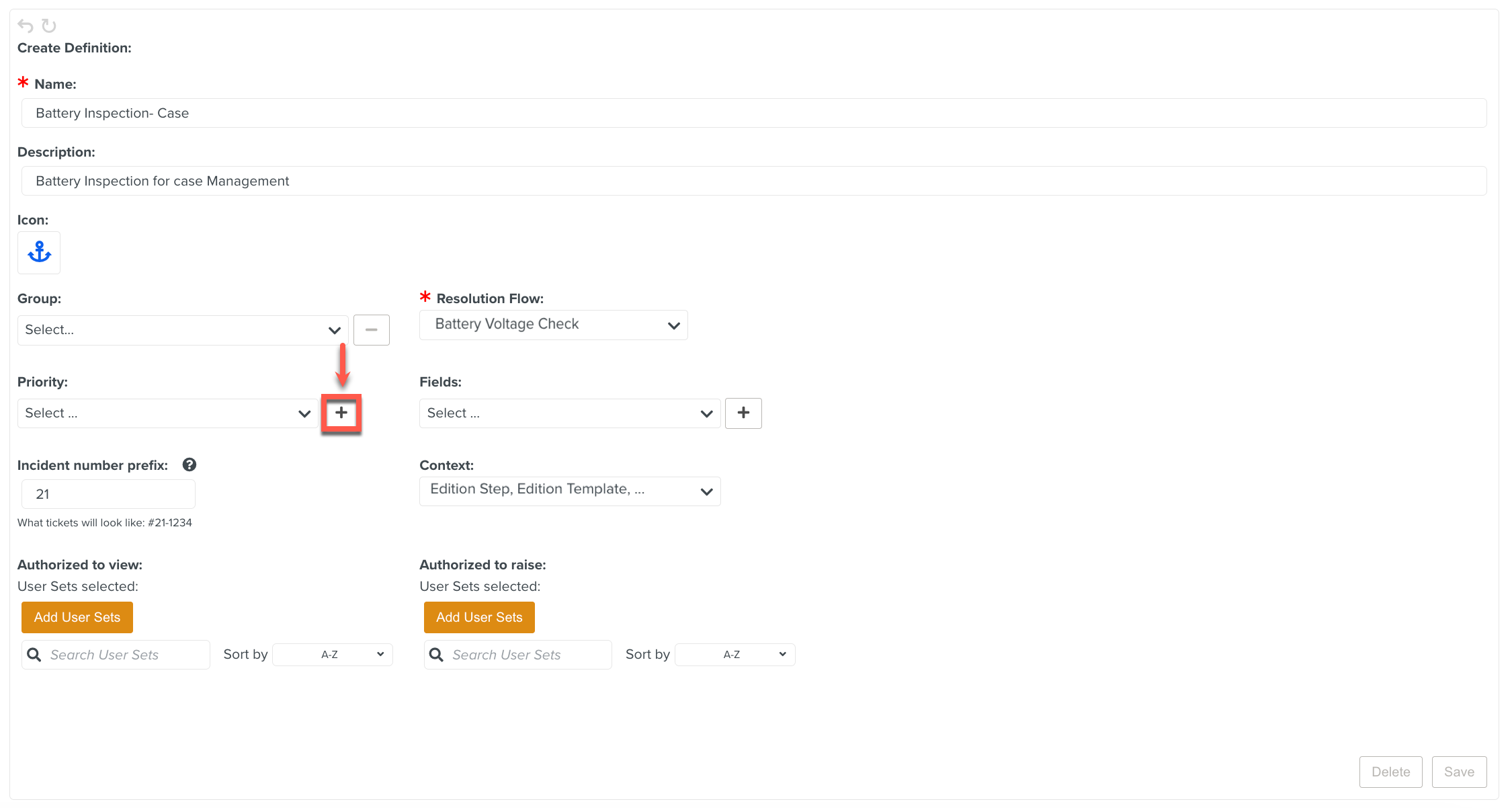Click the search icon under Authorized to raise
Screen dimensions: 1512x808
click(437, 655)
